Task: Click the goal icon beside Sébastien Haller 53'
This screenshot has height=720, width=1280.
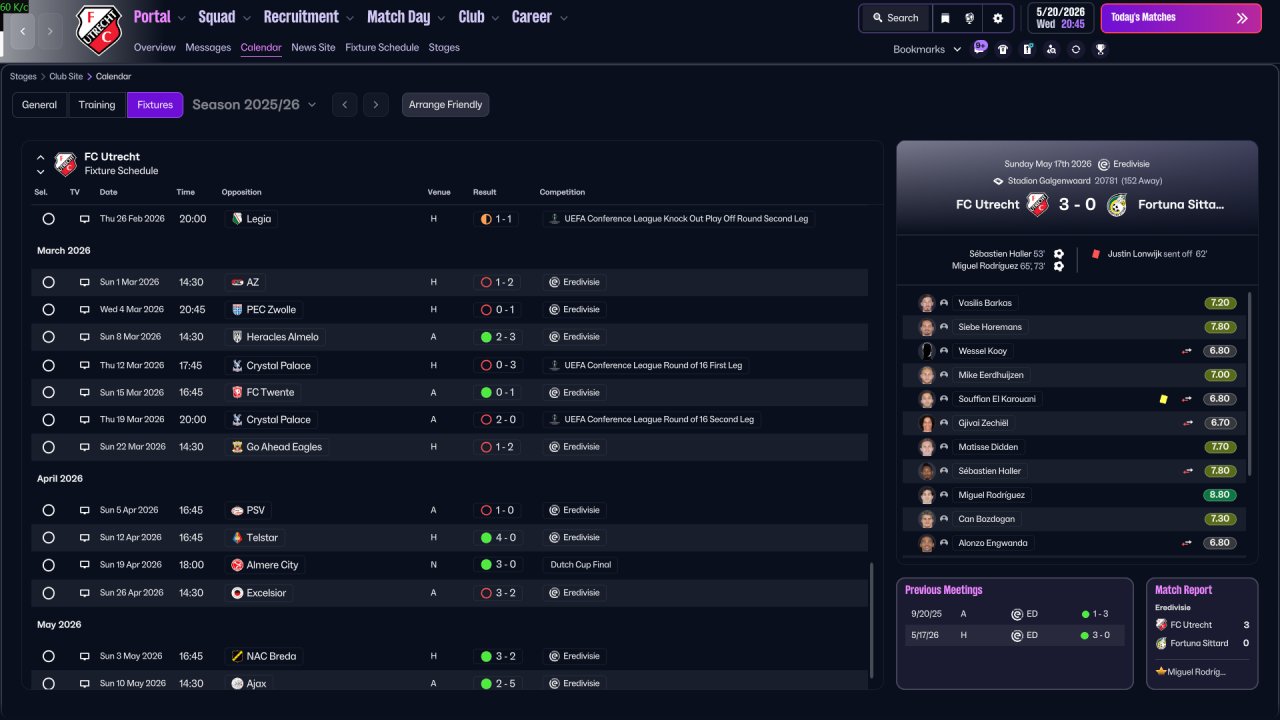Action: pos(1058,254)
